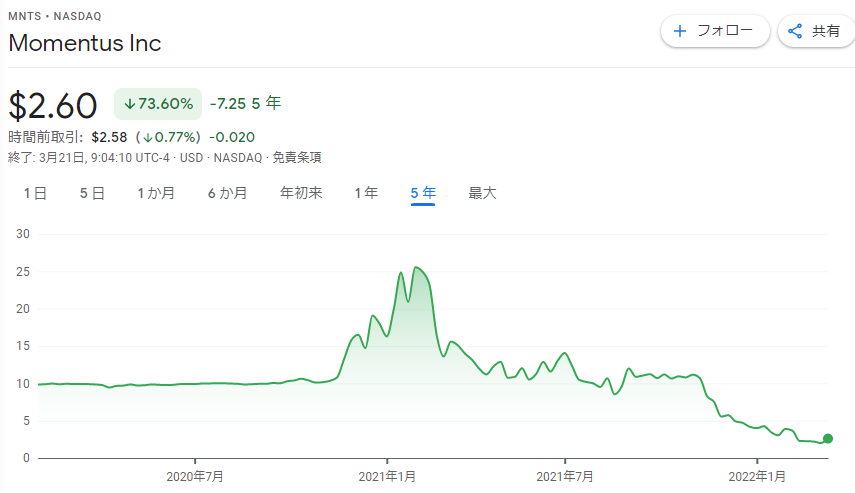Select the 1か月 range tab
Viewport: 855px width, 493px height.
click(156, 193)
